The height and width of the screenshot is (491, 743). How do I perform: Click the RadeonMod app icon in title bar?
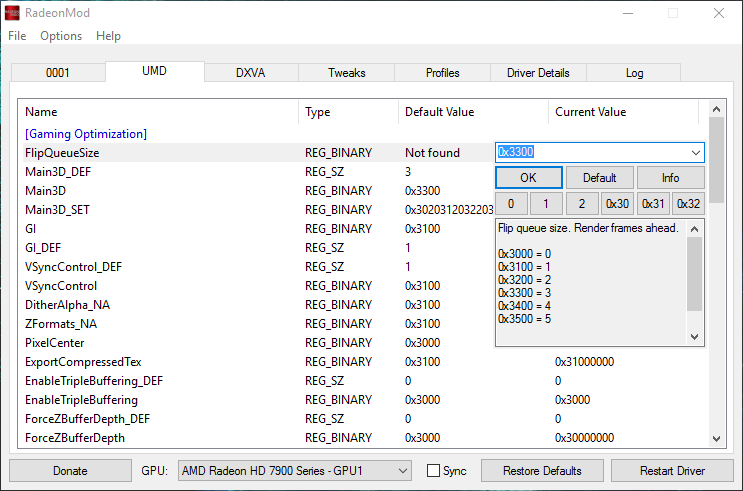click(x=12, y=13)
